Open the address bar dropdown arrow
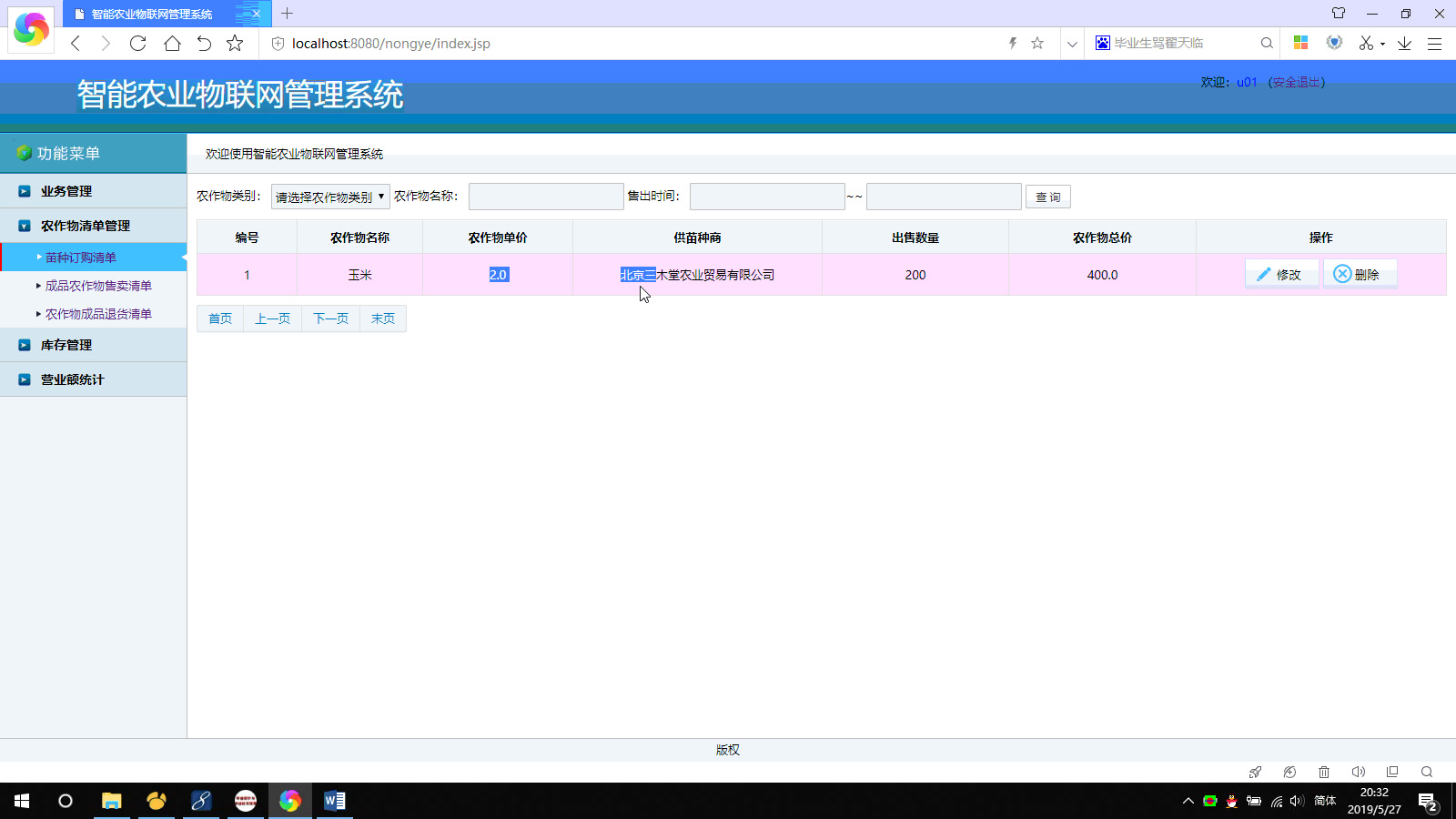The image size is (1456, 819). click(x=1072, y=43)
